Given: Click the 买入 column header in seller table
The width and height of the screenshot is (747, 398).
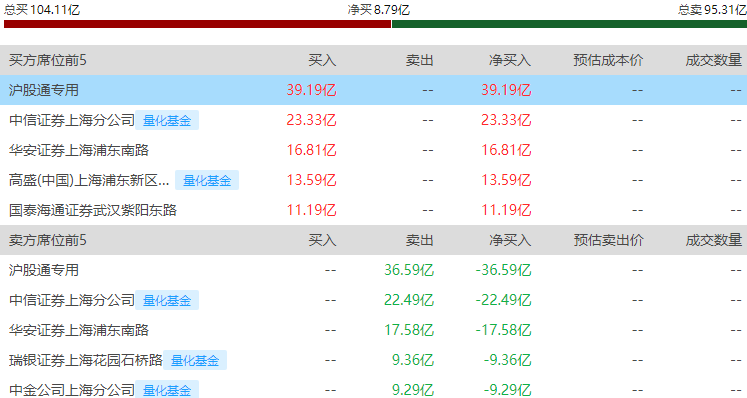Looking at the screenshot, I should [x=322, y=240].
